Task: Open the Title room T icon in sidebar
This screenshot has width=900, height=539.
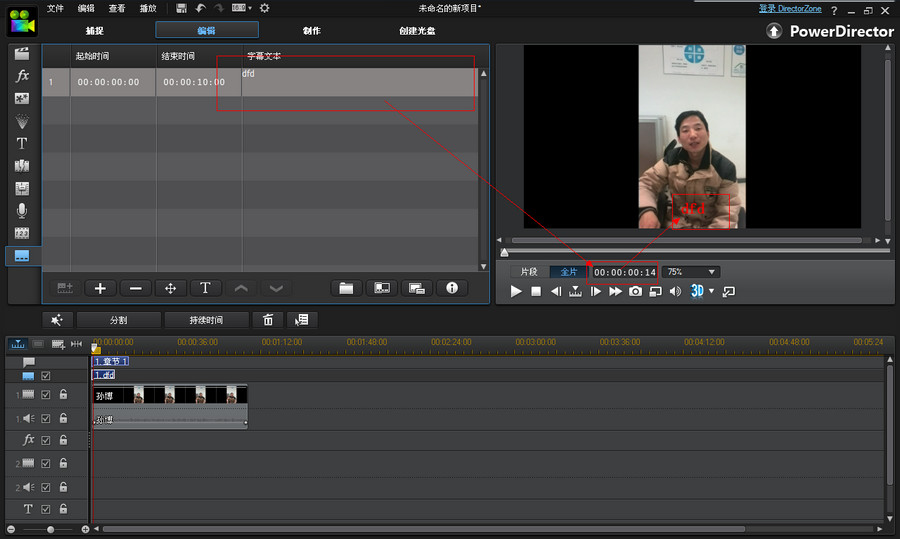Action: 22,143
